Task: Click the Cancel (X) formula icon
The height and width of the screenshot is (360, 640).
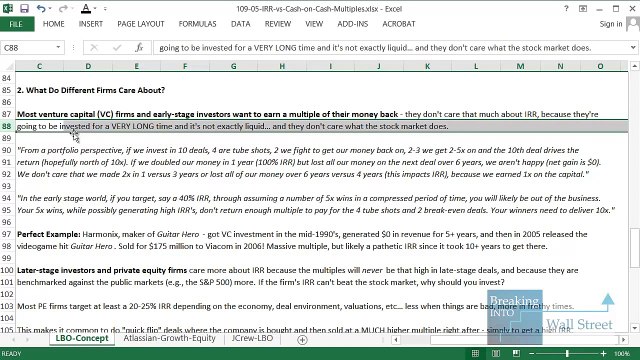Action: [x=94, y=48]
